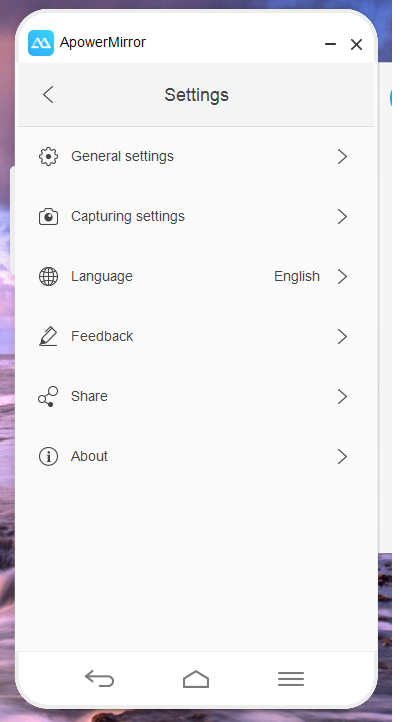Select the English language value
The height and width of the screenshot is (722, 405).
pos(297,276)
